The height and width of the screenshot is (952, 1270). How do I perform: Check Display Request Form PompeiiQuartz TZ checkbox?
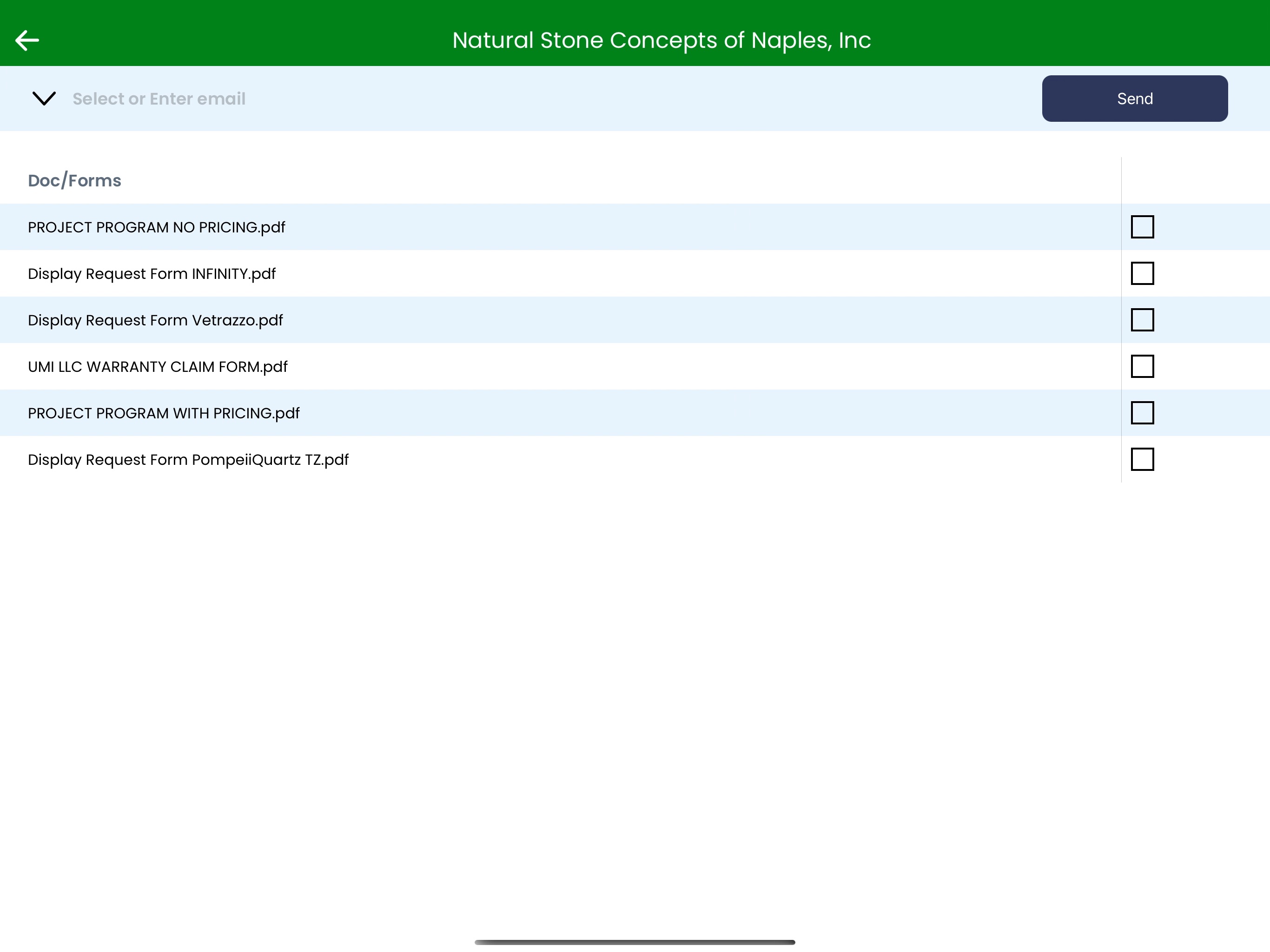point(1142,459)
